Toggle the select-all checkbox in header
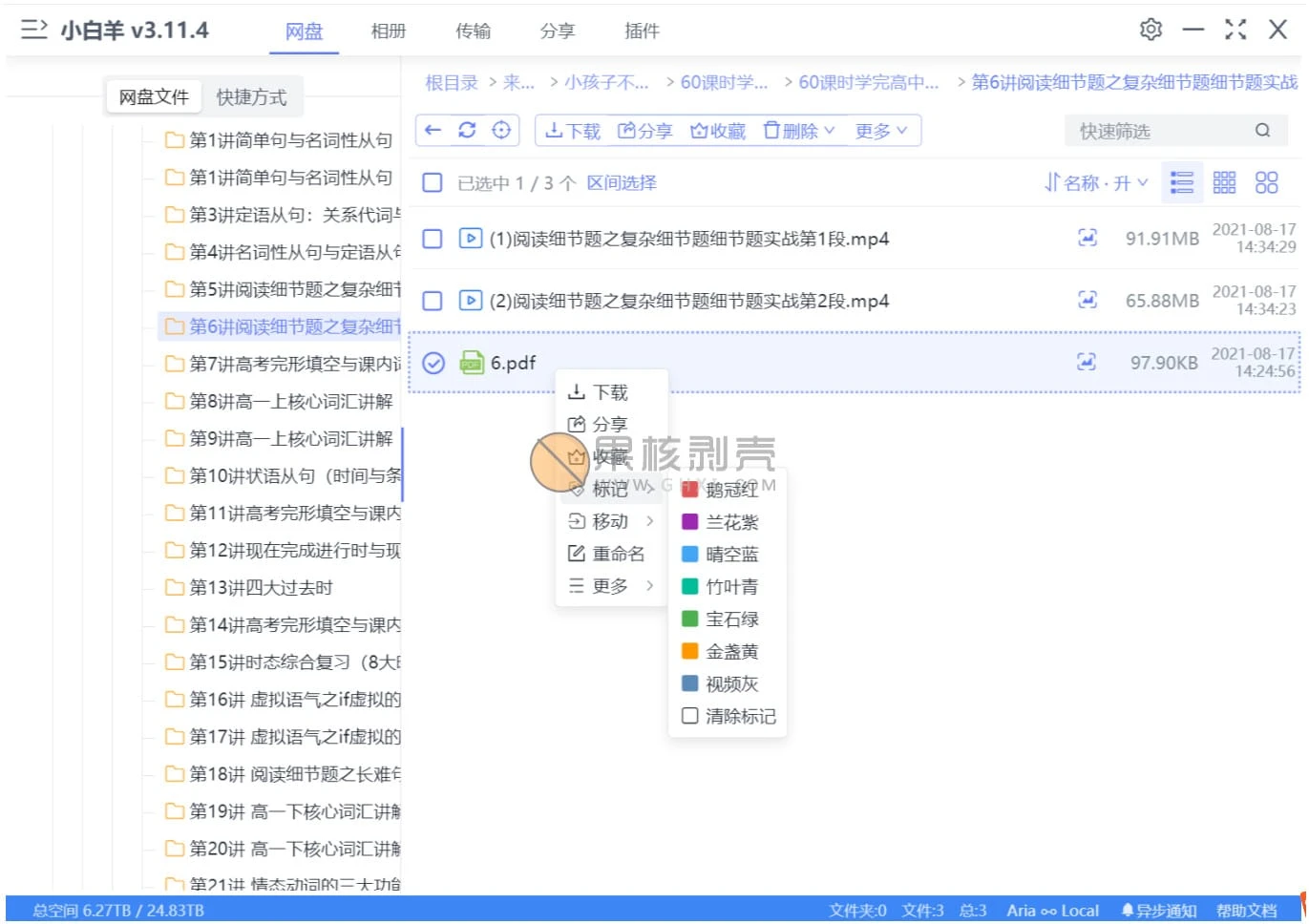1309x924 pixels. pos(433,182)
